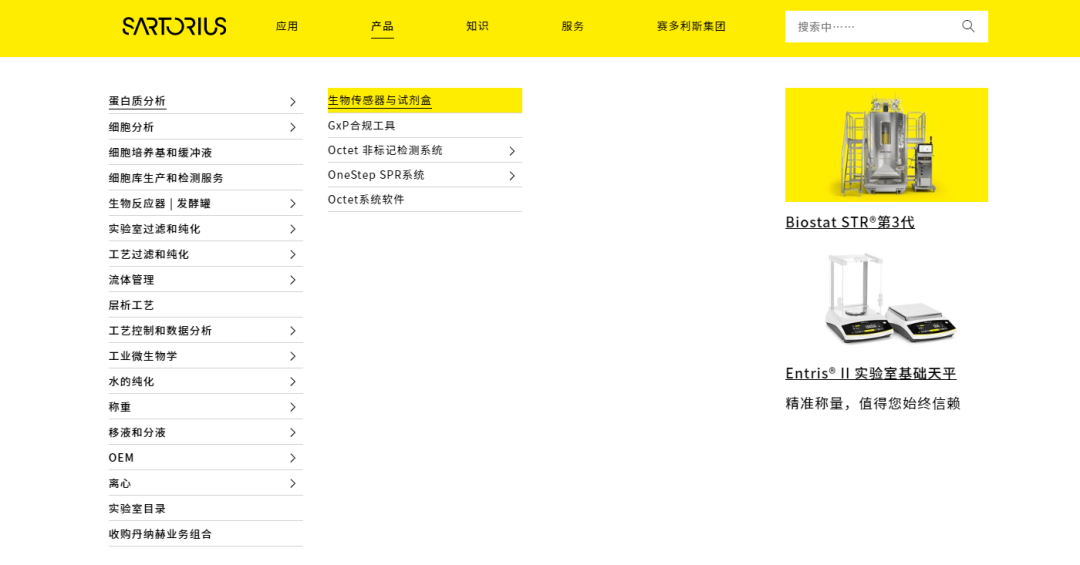This screenshot has width=1080, height=565.
Task: Click 实验室过滤和纯化 label
Action: coord(154,229)
